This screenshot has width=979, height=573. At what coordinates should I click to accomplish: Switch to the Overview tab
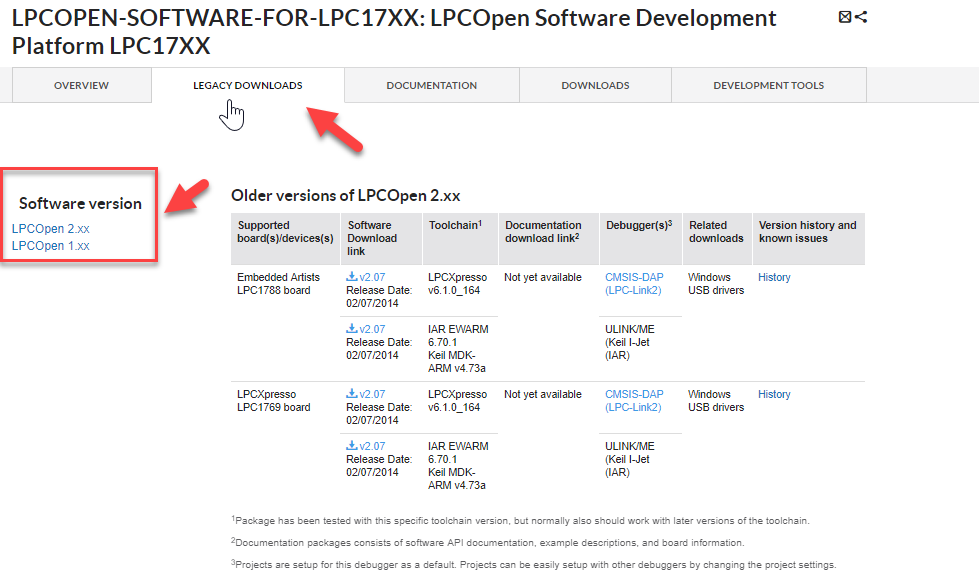[81, 85]
